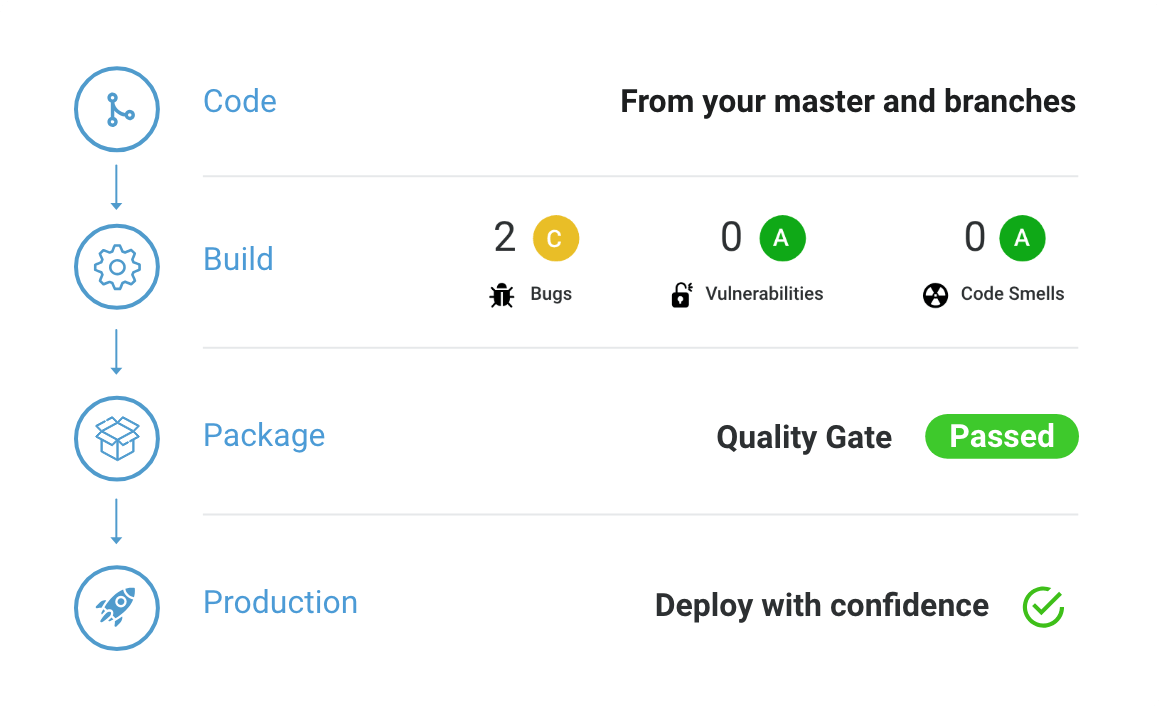Click the bugs count number 2
Viewport: 1160px width, 709px height.
pyautogui.click(x=505, y=238)
